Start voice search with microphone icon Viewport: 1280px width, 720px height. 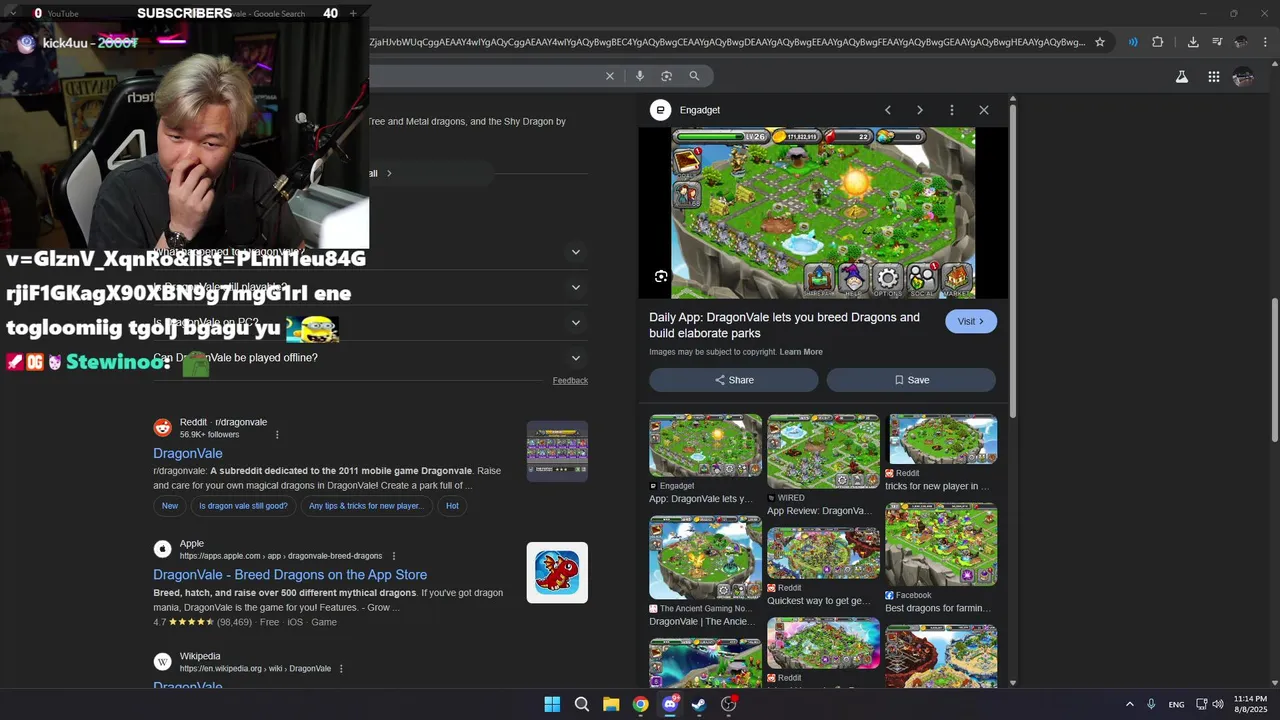pyautogui.click(x=640, y=76)
